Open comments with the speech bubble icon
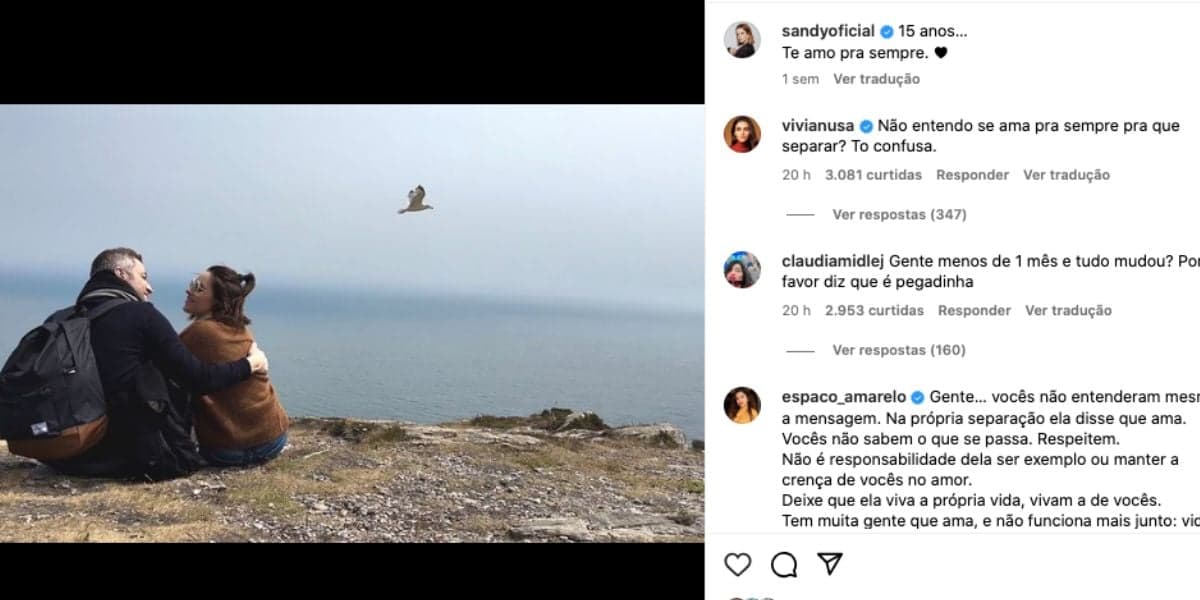Image resolution: width=1200 pixels, height=600 pixels. (784, 565)
